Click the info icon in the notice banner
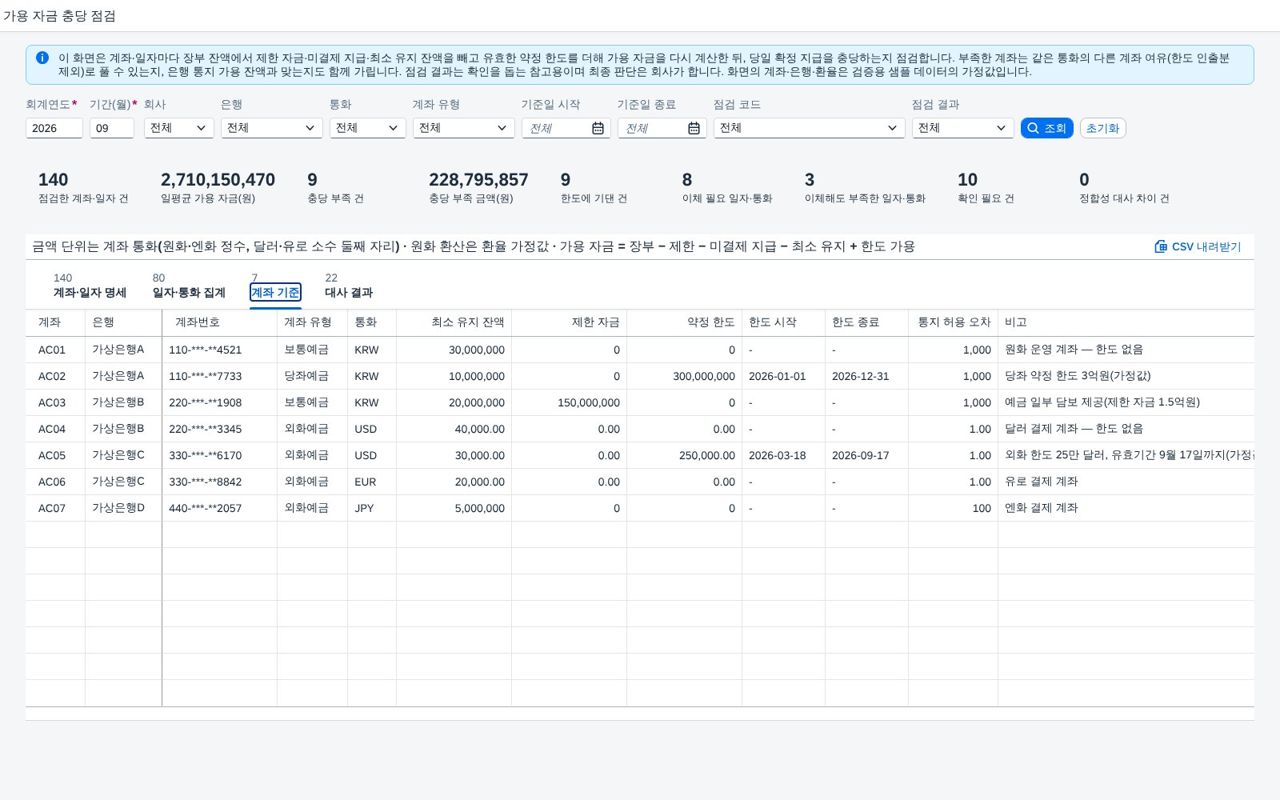Viewport: 1280px width, 800px height. 42,58
